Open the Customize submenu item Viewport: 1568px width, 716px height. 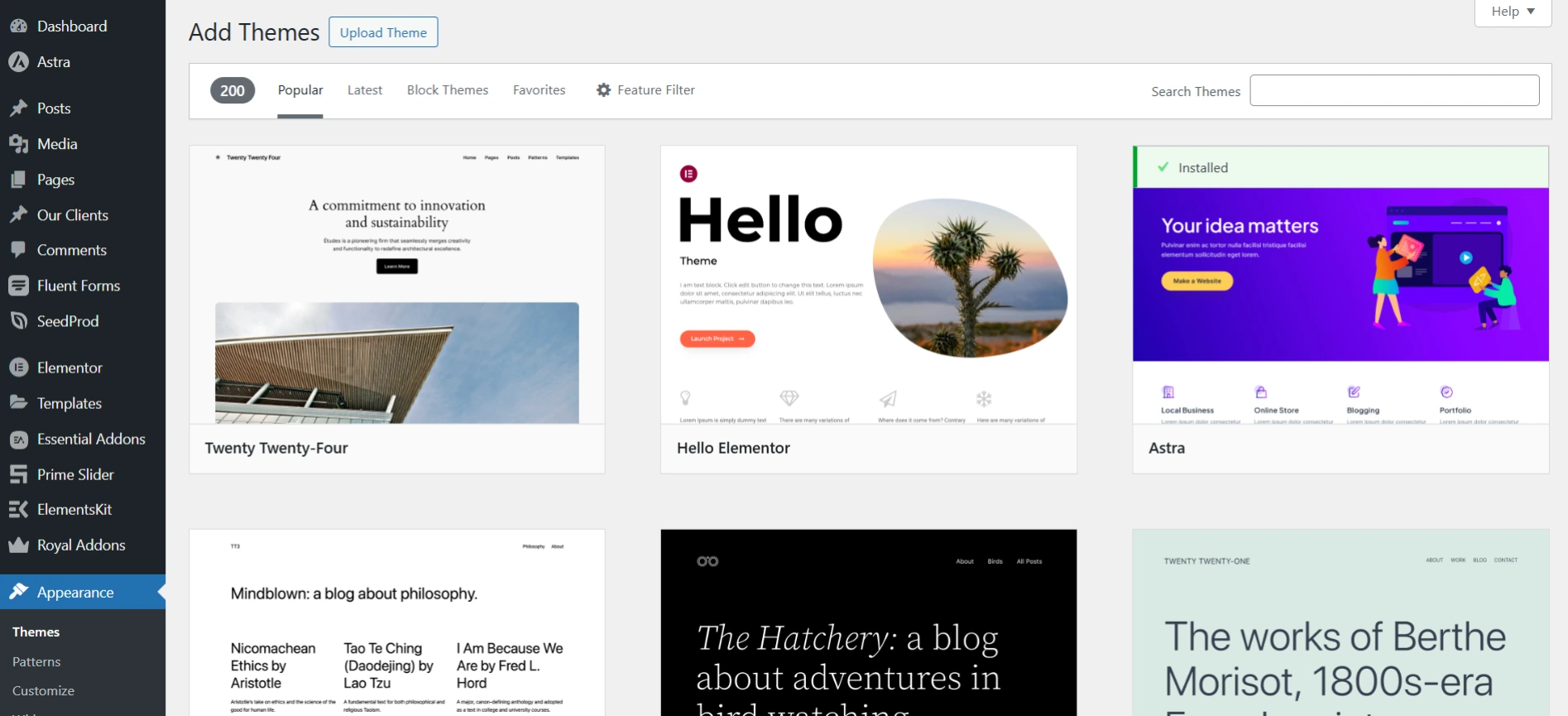point(43,690)
